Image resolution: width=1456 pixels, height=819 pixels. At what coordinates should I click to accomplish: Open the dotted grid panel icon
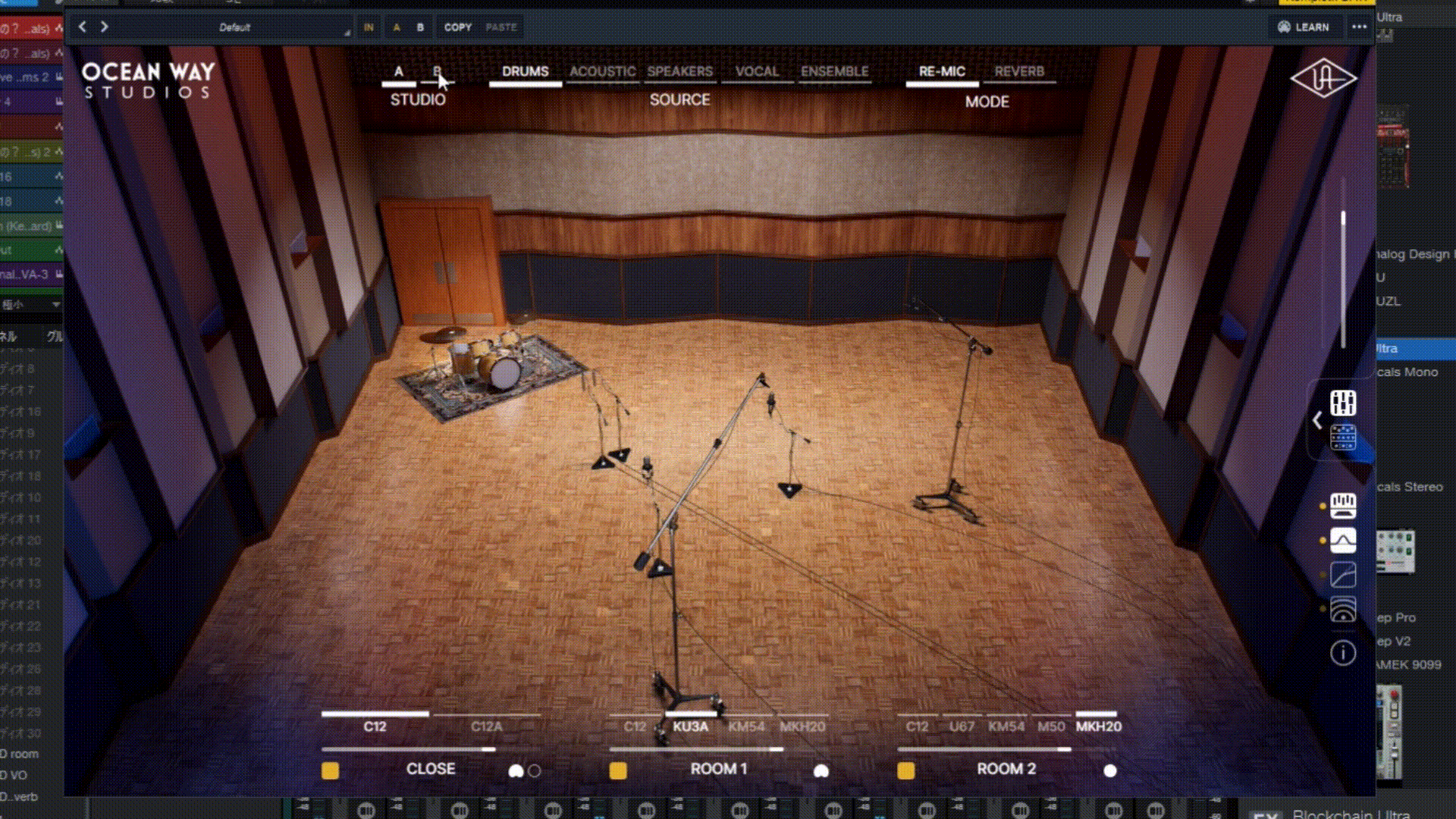1343,438
